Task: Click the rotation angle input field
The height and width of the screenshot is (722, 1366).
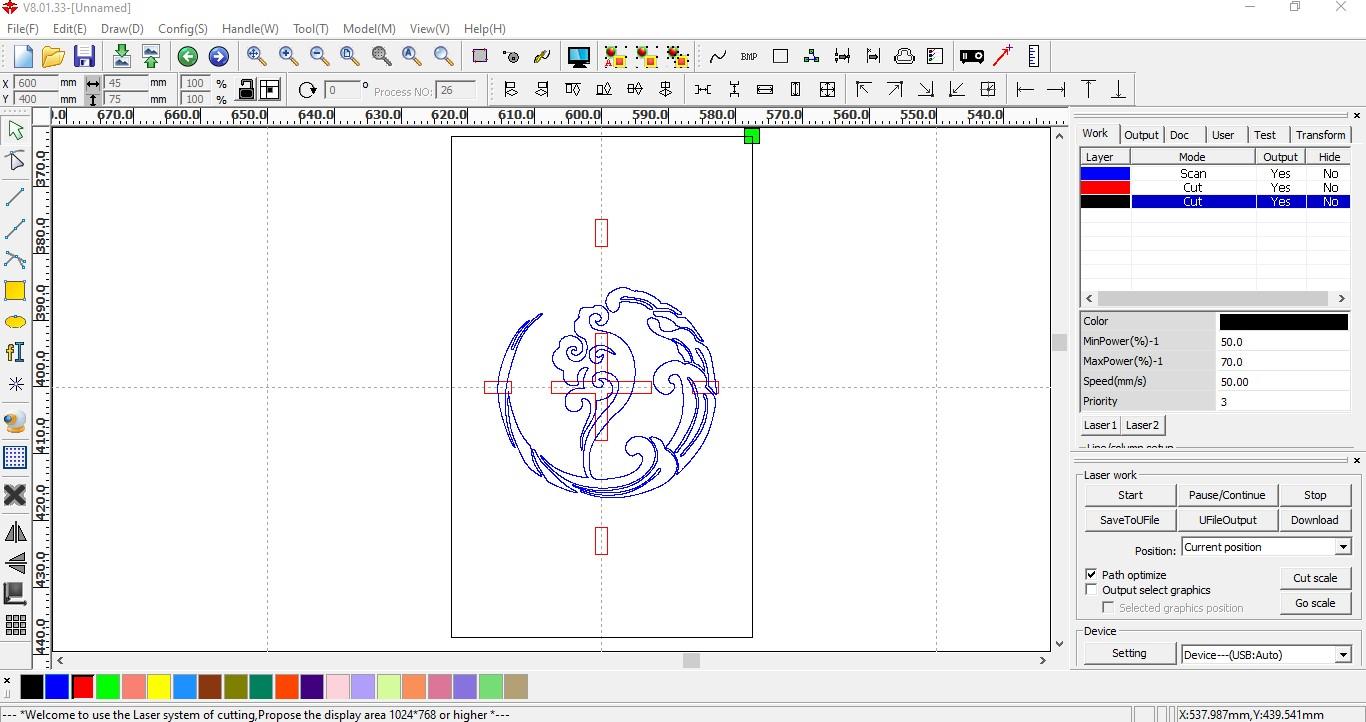Action: [x=341, y=91]
